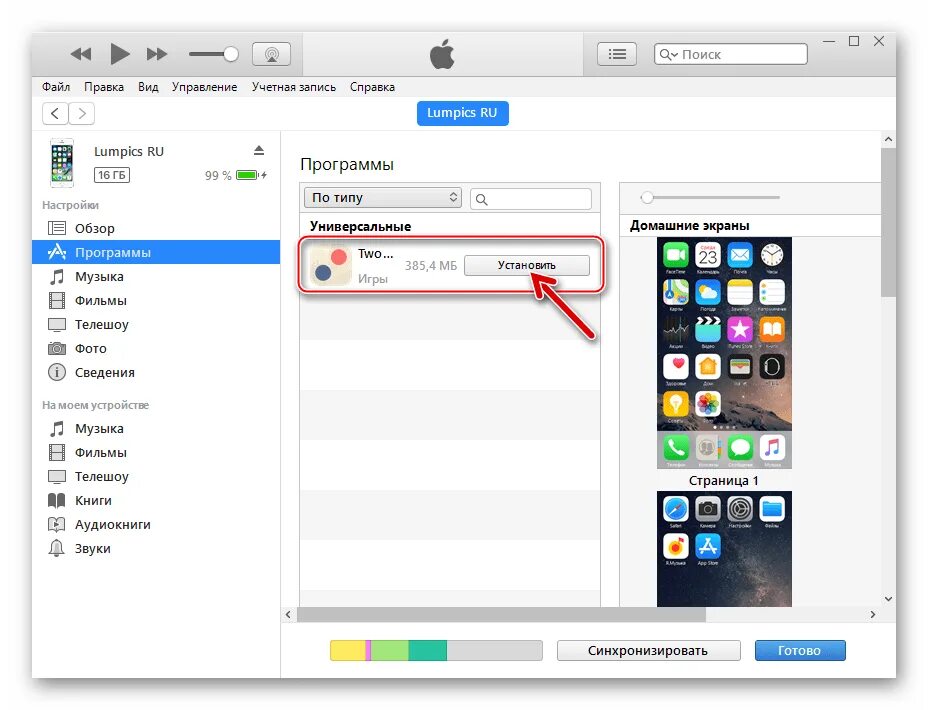Click the battery charge indicator icon
This screenshot has height=710, width=928.
point(249,175)
